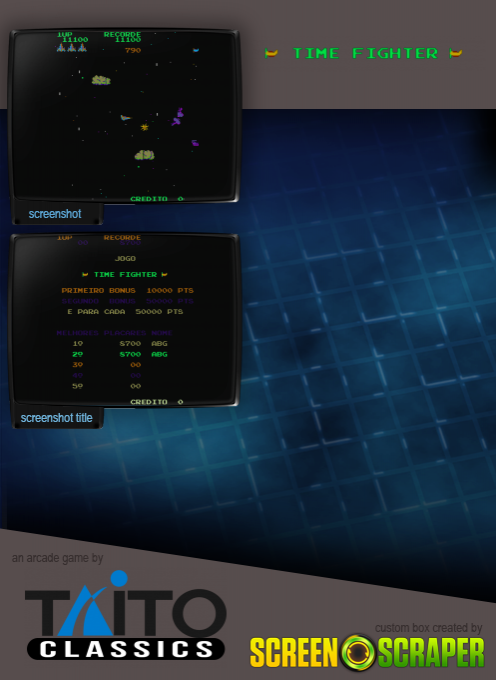The height and width of the screenshot is (680, 496).
Task: Click the small blue enemy ship near the 790 score
Action: point(196,50)
